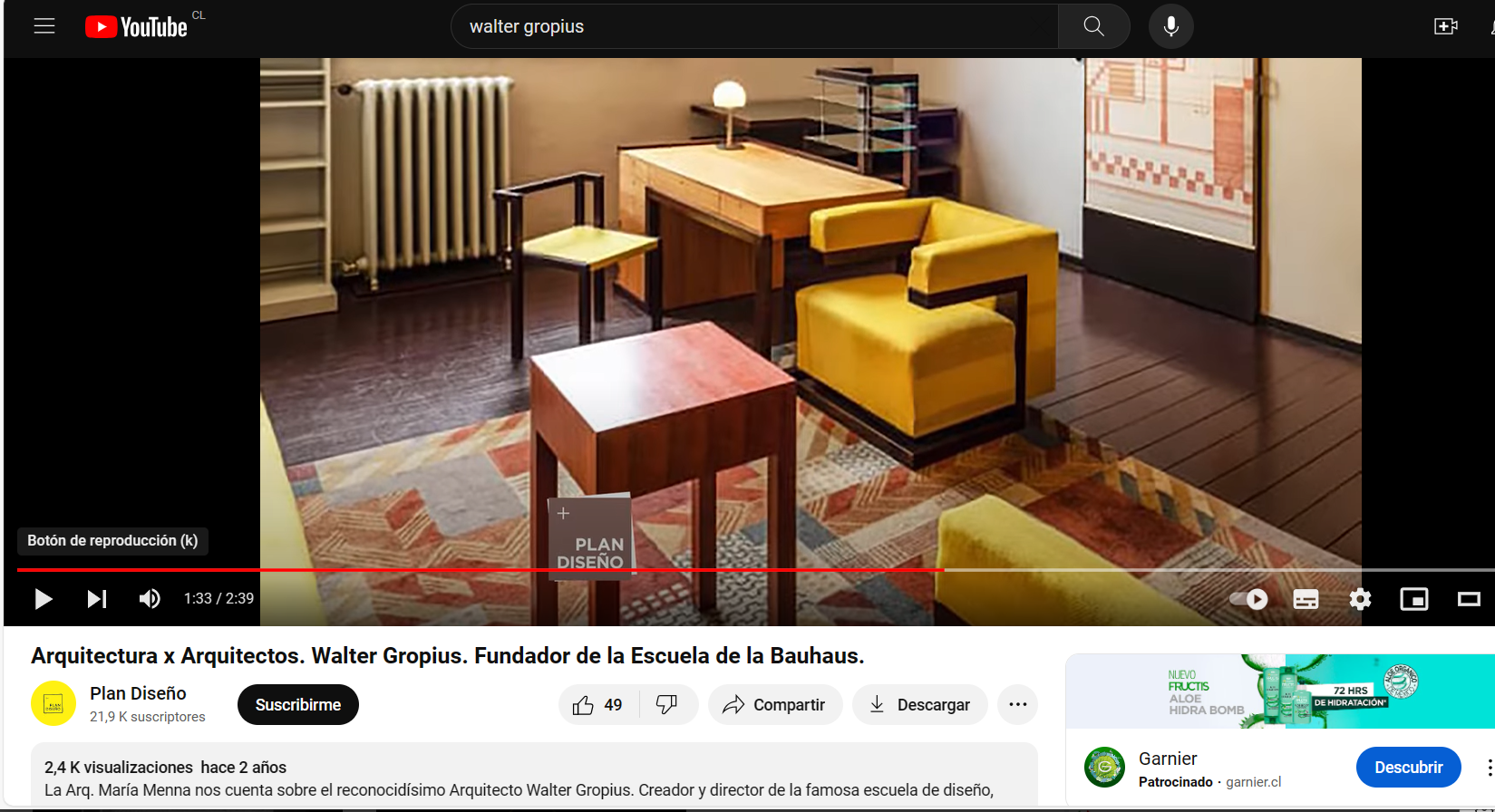Click the 1:33 / 2:39 time display

click(x=218, y=598)
